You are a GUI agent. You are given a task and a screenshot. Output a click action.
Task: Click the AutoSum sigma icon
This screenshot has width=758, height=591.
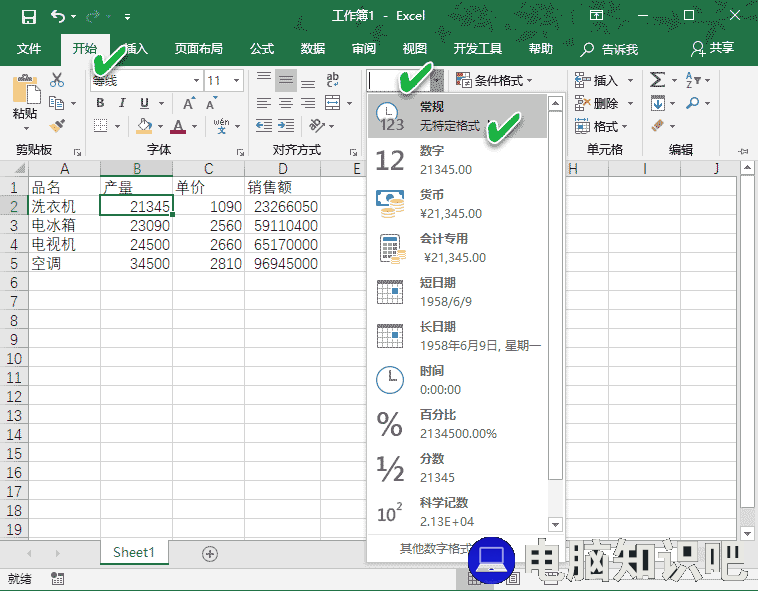point(657,80)
